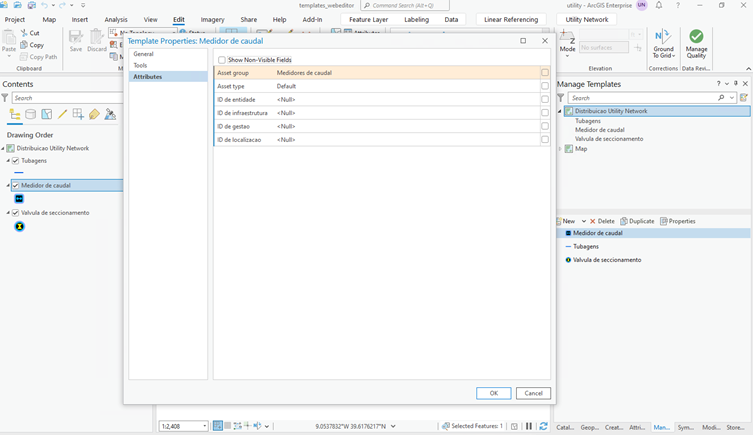Check the box on Asset type row

pyautogui.click(x=545, y=86)
